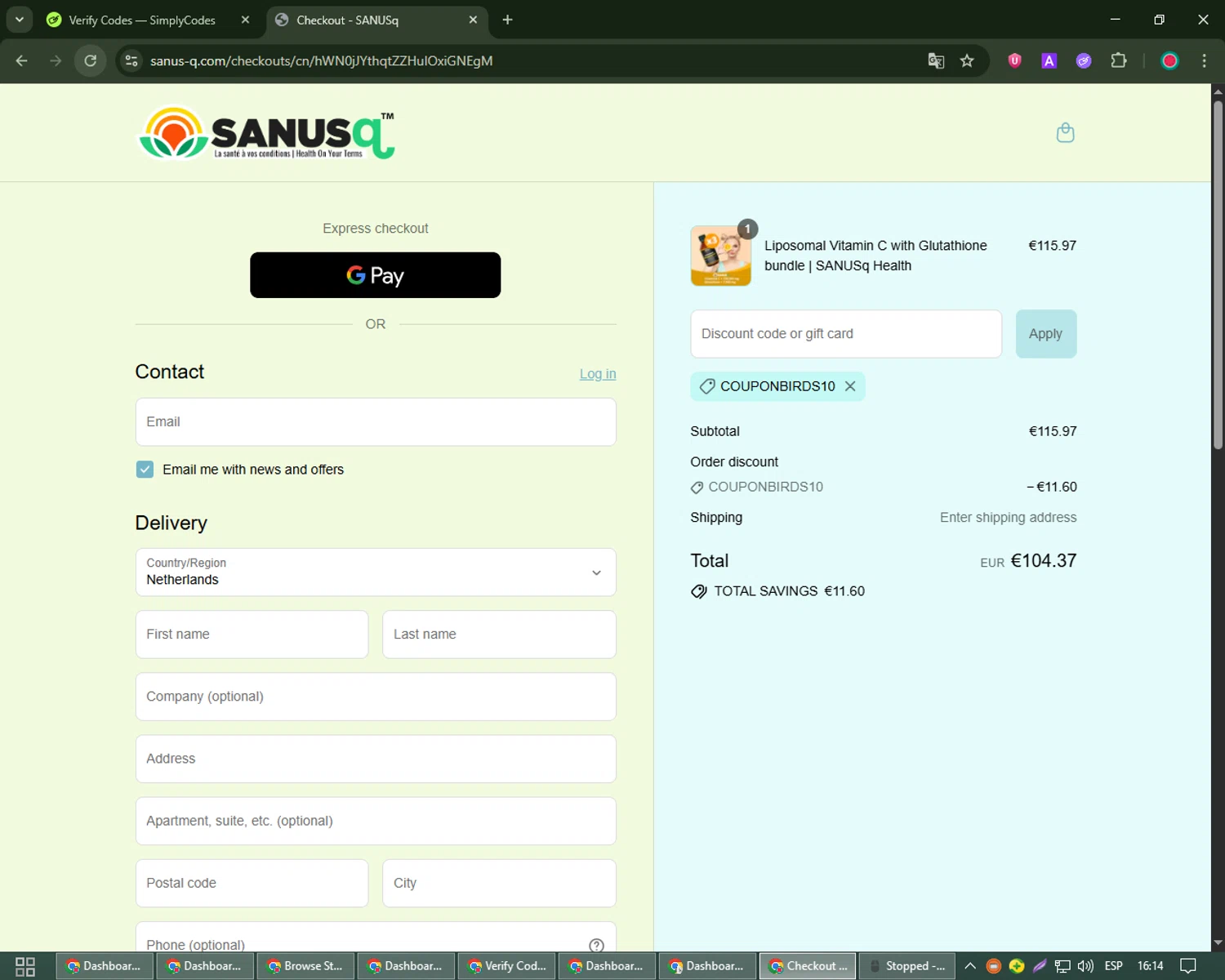The image size is (1225, 980).
Task: Open the Extensions puzzle icon
Action: click(x=1119, y=60)
